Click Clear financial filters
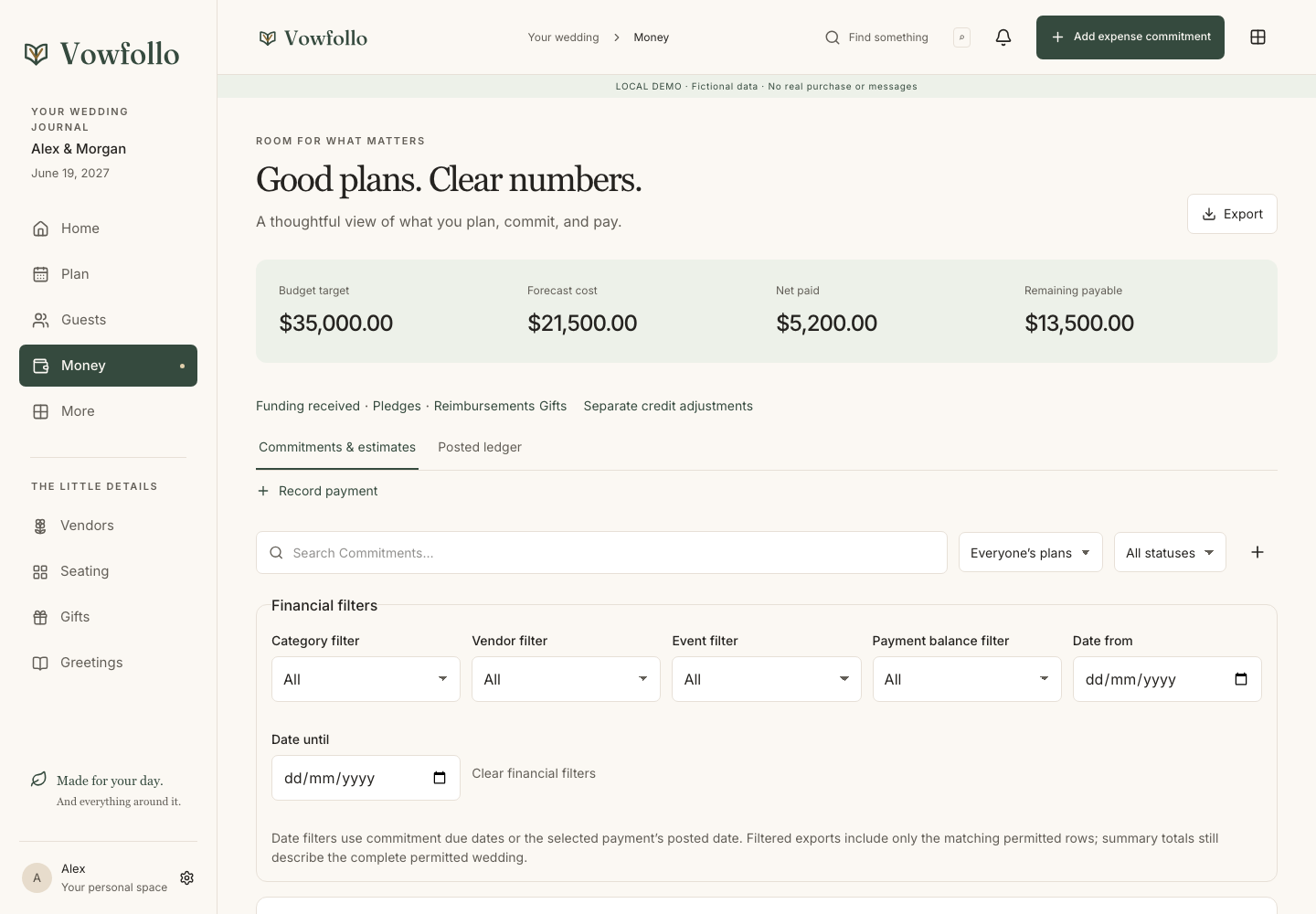 tap(534, 773)
